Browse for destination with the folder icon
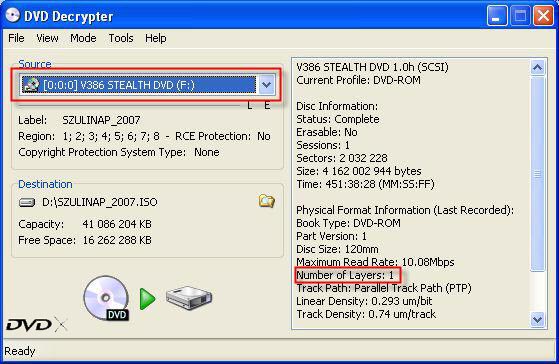 266,201
